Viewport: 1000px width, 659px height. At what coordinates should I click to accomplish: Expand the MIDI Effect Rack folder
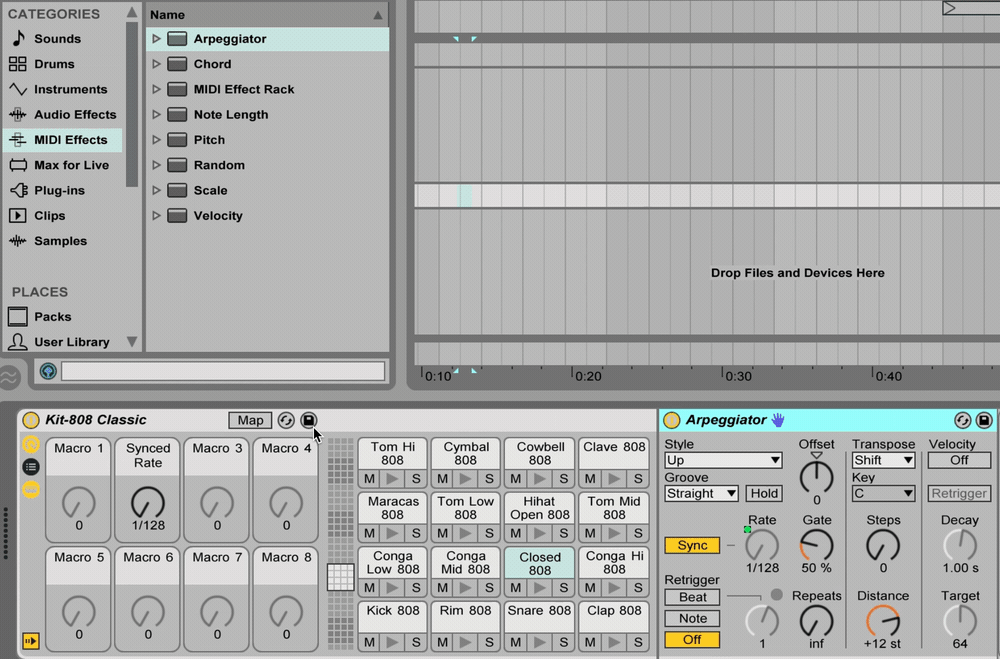click(156, 89)
